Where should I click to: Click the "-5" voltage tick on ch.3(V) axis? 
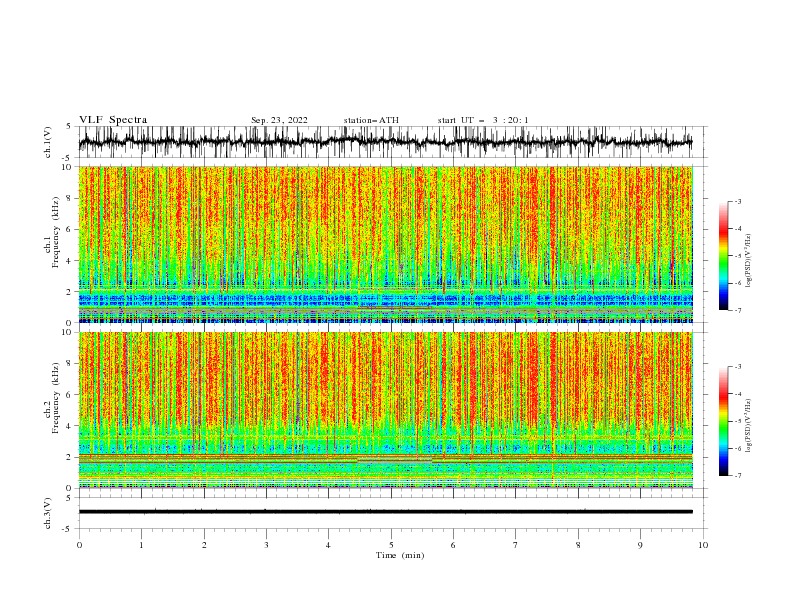coord(68,529)
